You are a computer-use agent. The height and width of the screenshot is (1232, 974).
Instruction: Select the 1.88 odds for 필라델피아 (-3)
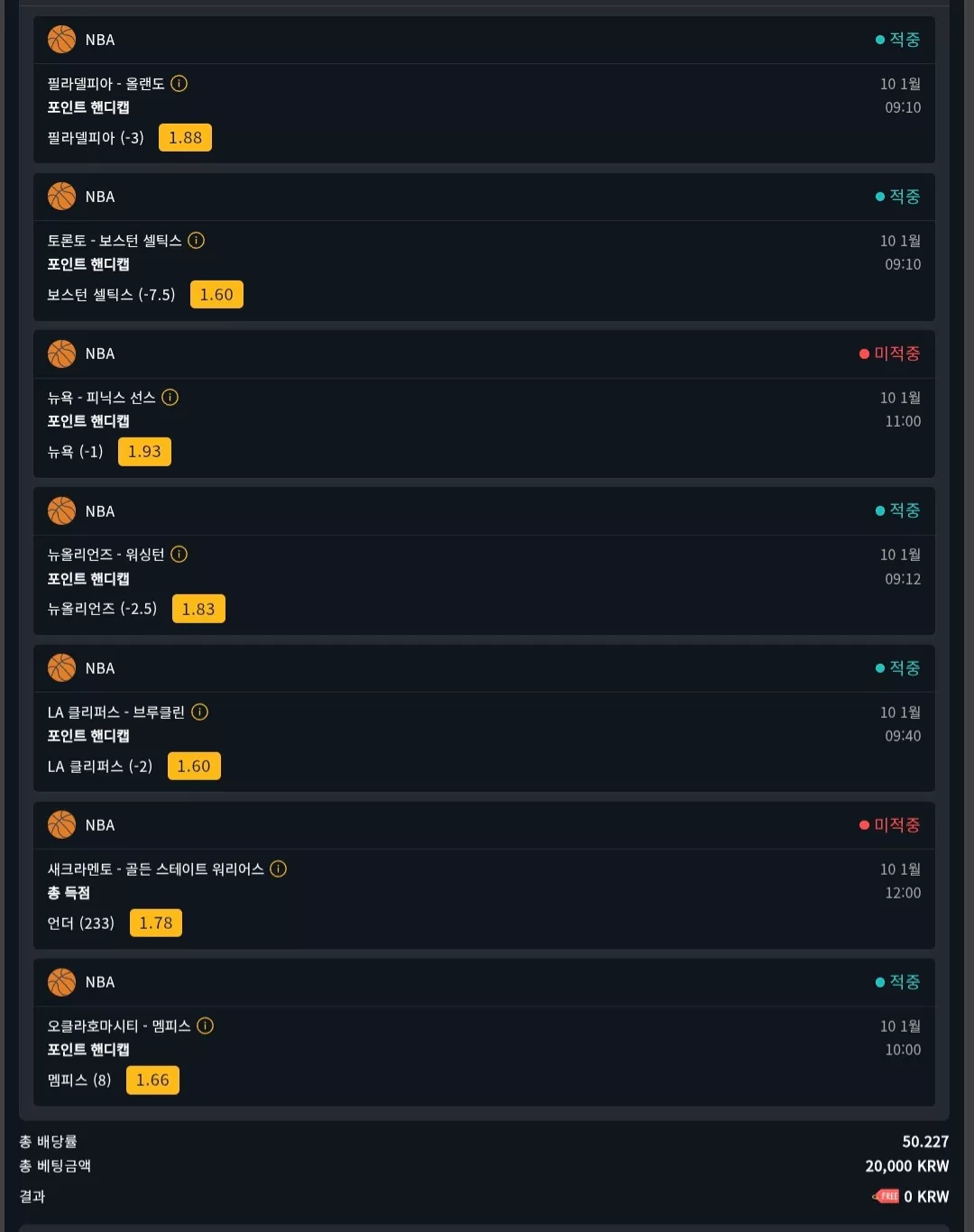(x=185, y=138)
